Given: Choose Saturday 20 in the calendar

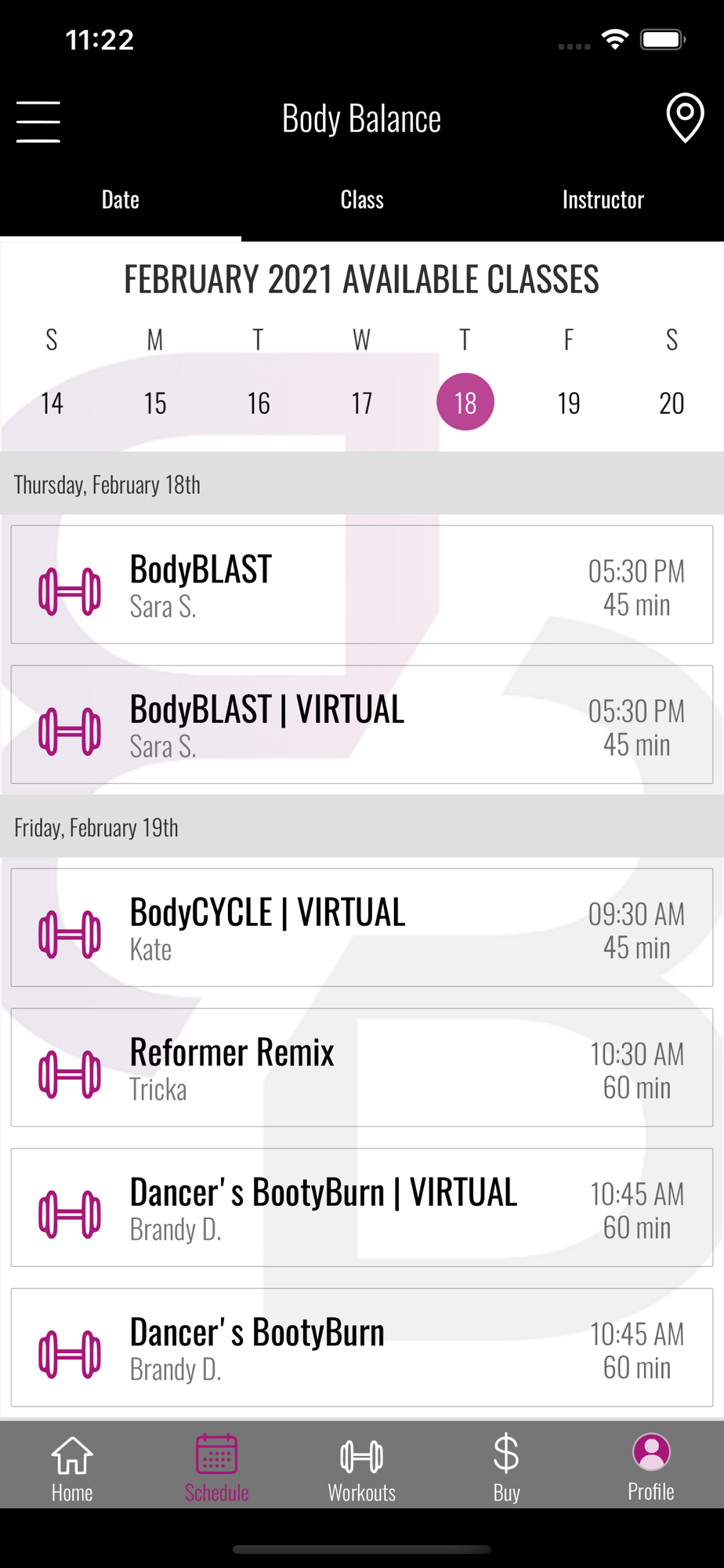Looking at the screenshot, I should pos(672,403).
